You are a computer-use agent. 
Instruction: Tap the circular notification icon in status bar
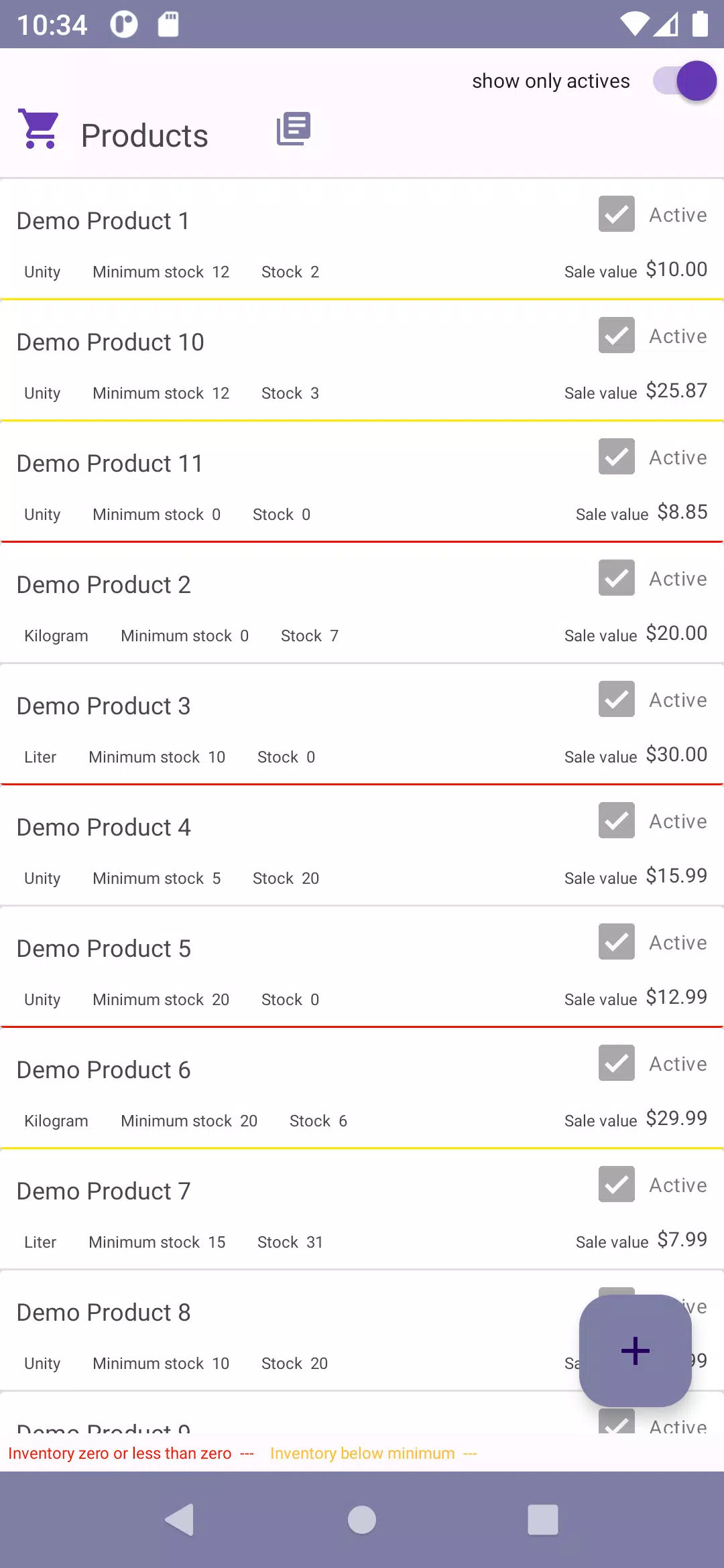point(124,25)
